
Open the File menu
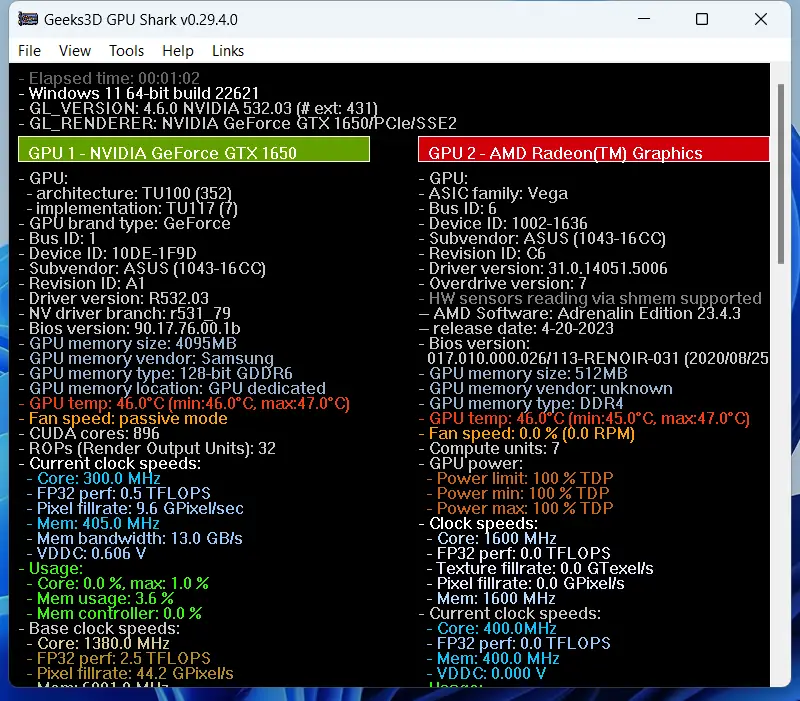pos(29,51)
